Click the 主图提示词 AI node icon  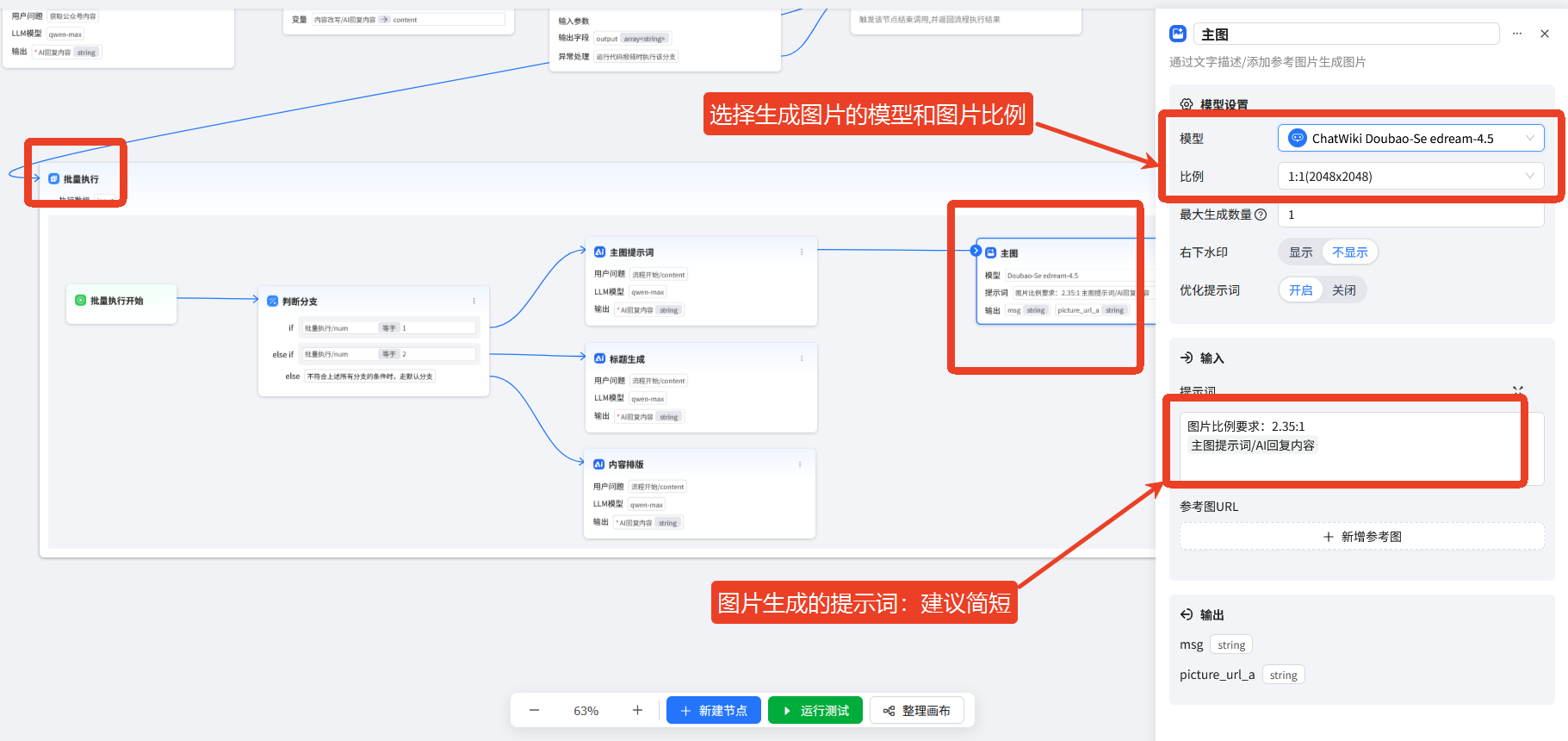coord(599,252)
